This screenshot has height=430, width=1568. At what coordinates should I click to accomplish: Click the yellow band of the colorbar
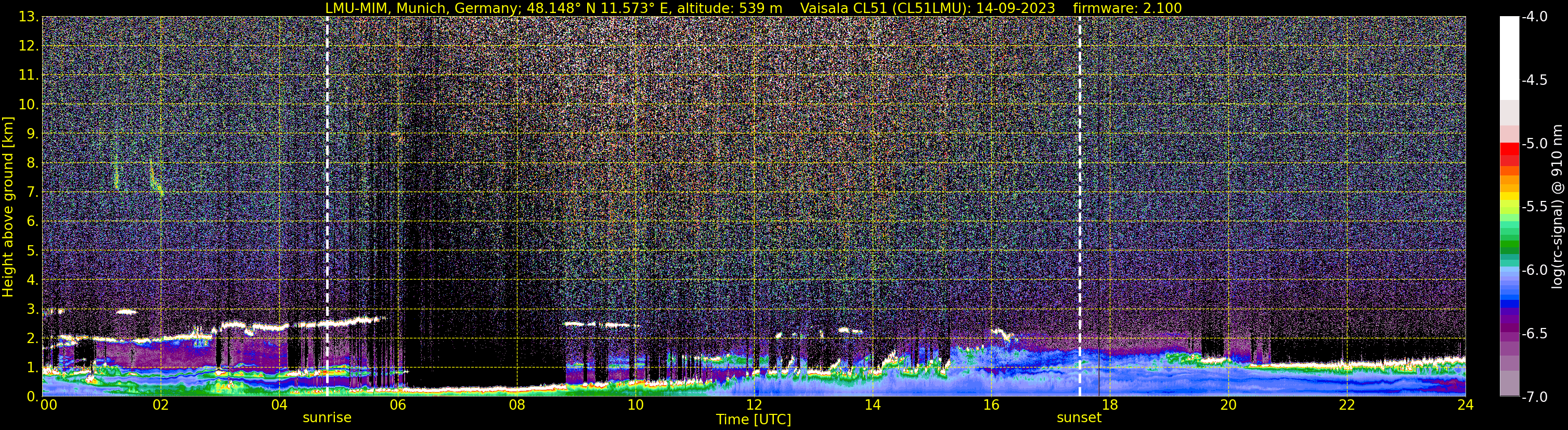(x=1510, y=197)
